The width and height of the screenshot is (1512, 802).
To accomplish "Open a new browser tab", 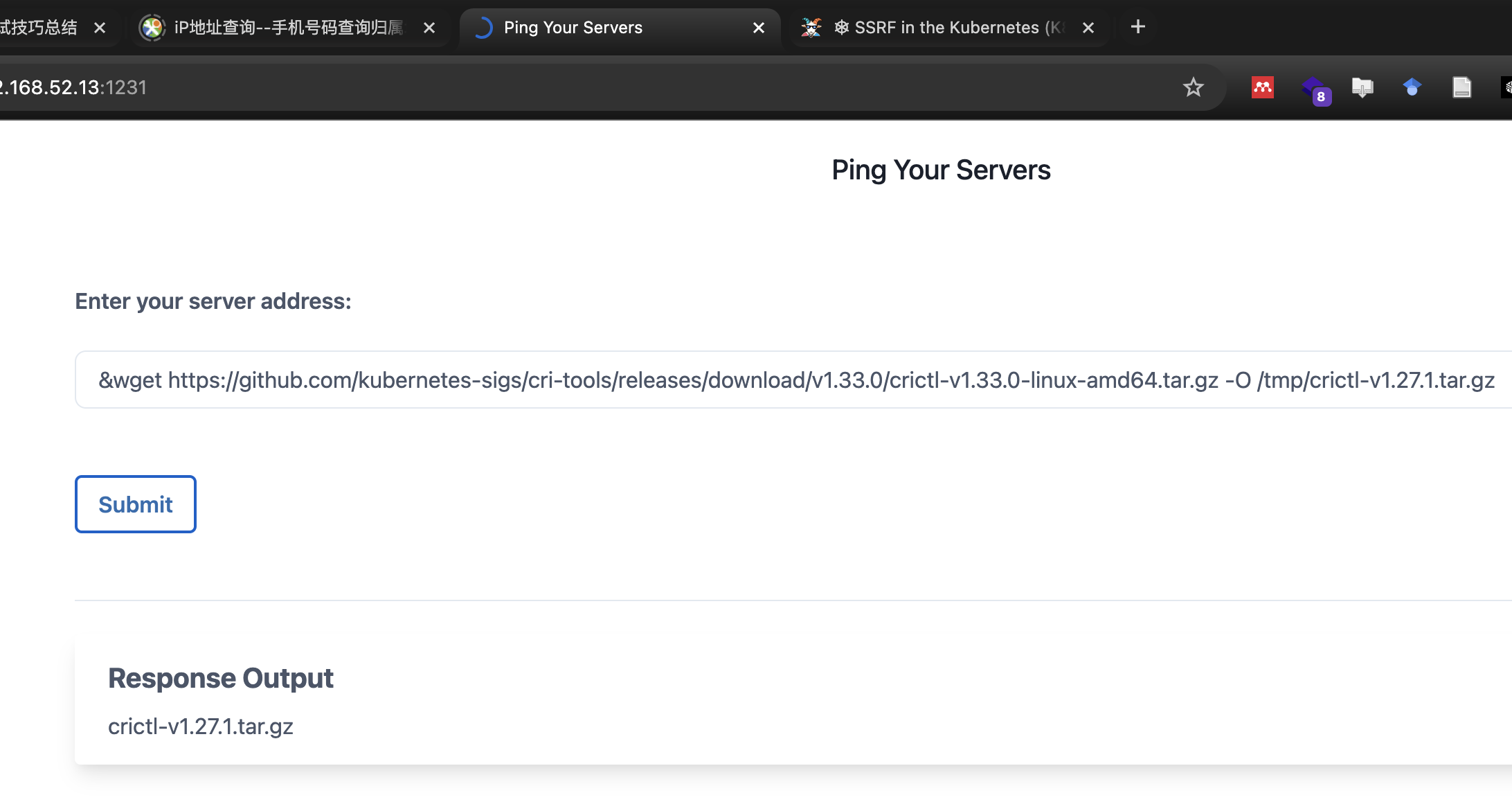I will click(1137, 27).
